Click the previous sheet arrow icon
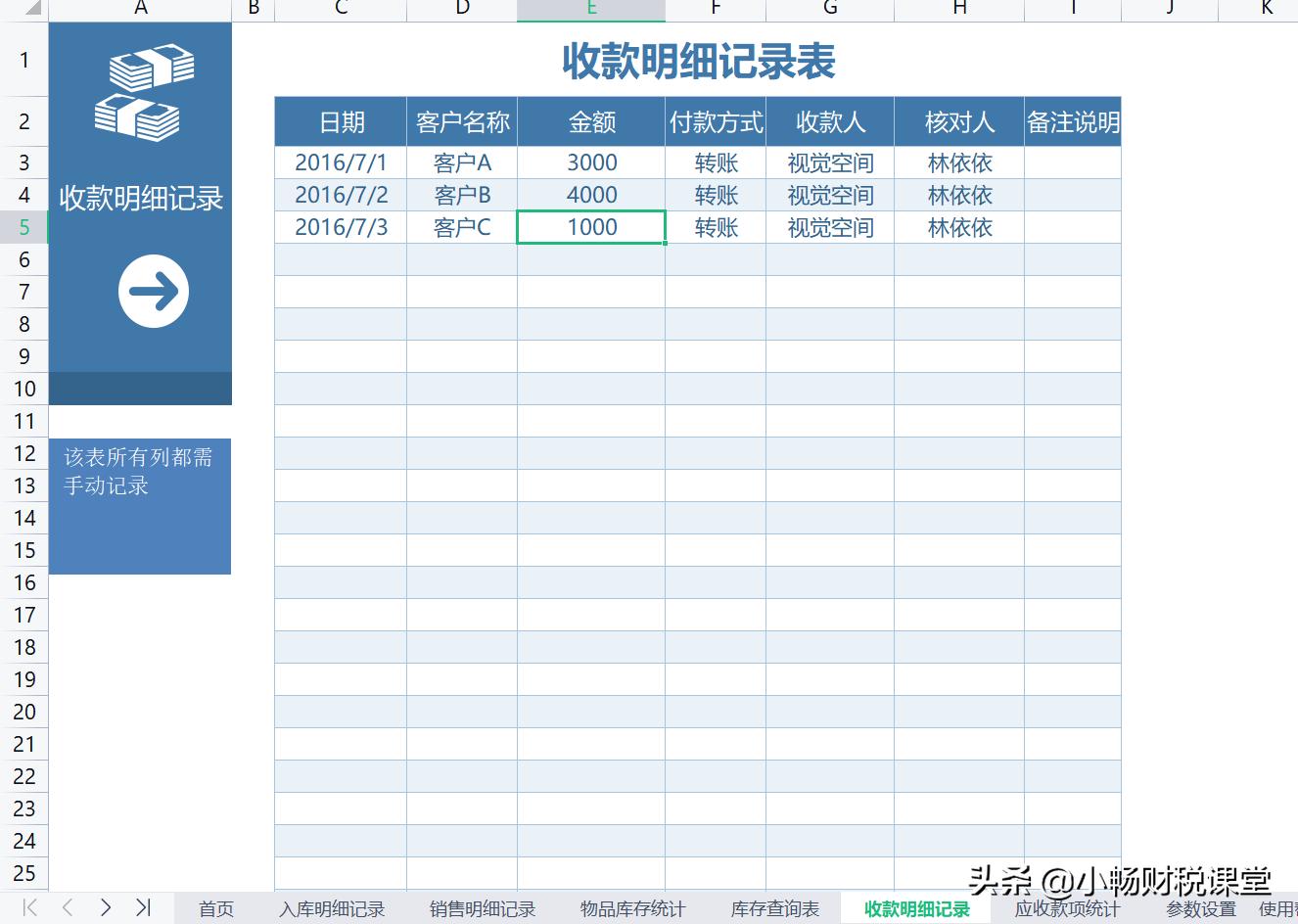 (x=66, y=908)
